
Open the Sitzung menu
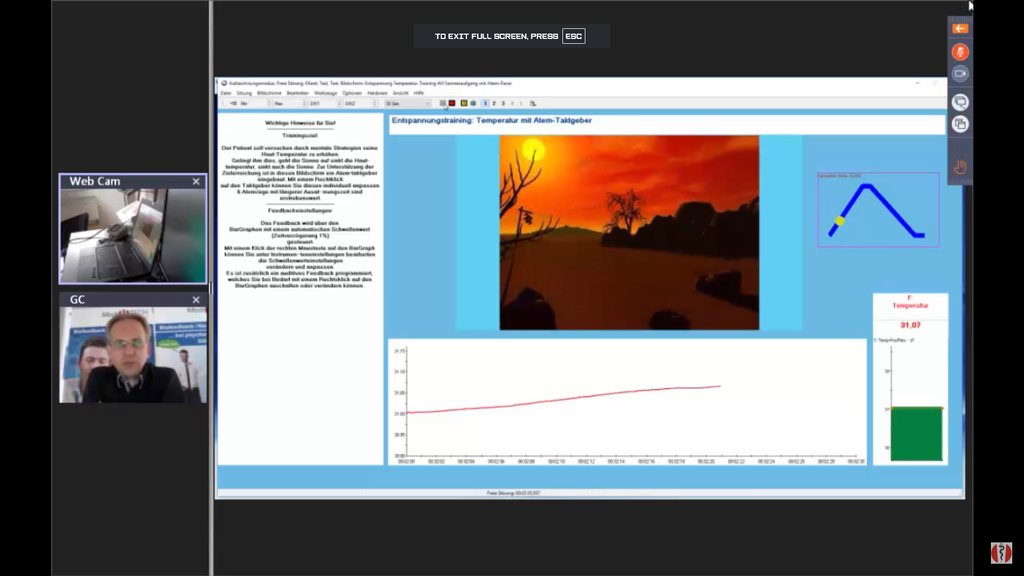pyautogui.click(x=244, y=93)
